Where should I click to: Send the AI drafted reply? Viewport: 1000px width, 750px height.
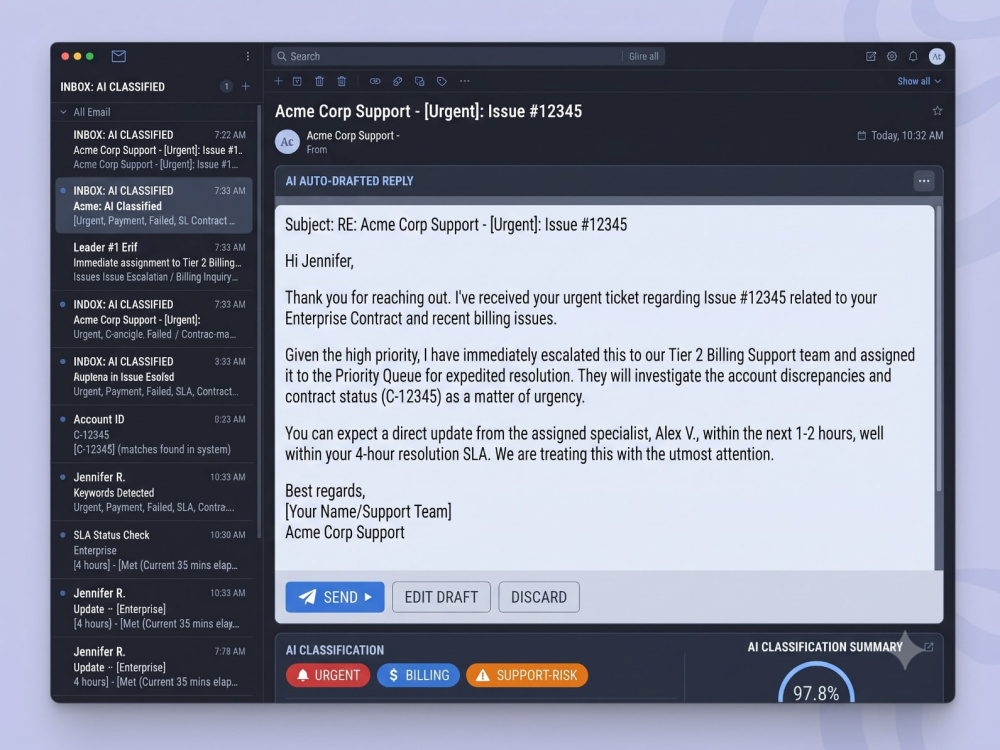tap(335, 597)
